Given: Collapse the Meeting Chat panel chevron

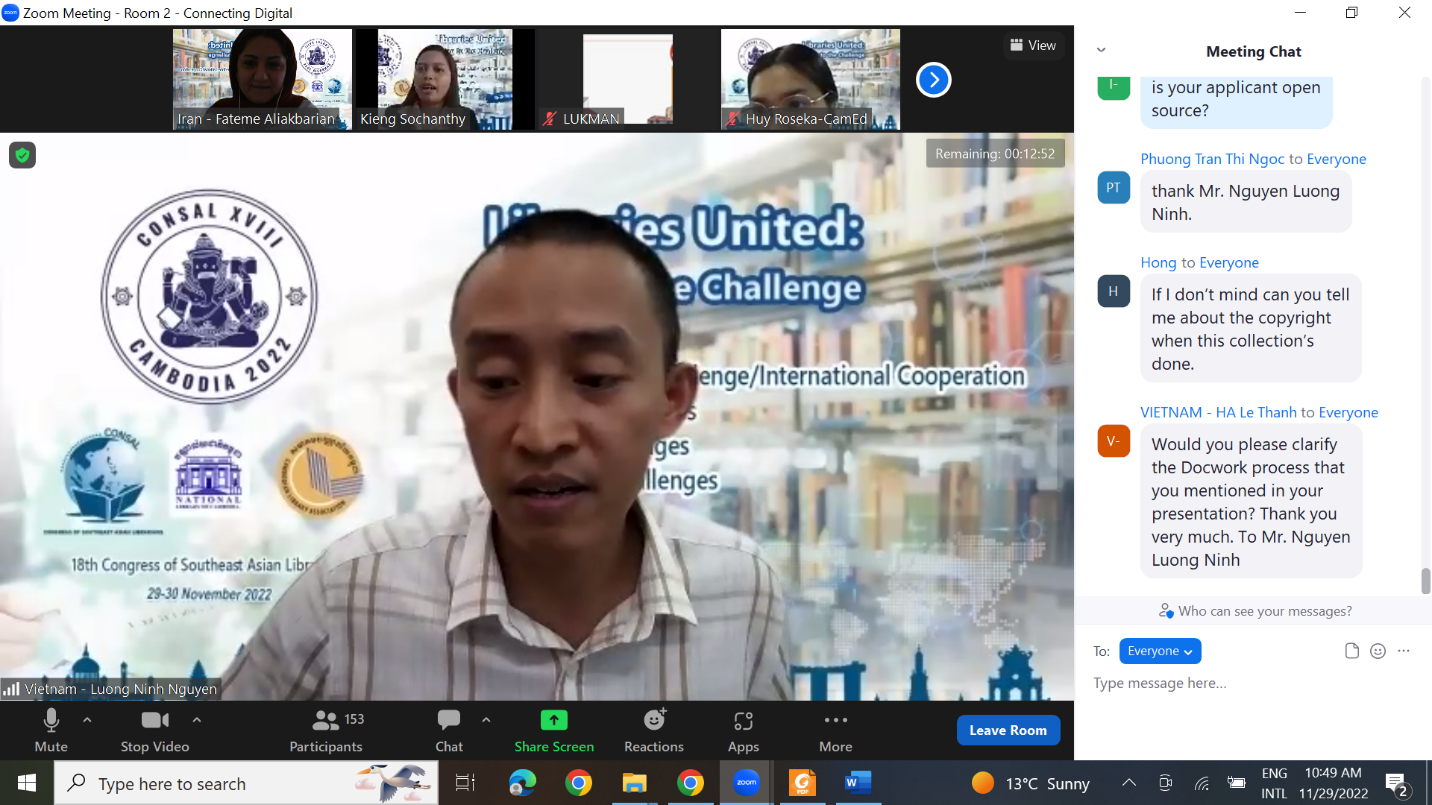Looking at the screenshot, I should pyautogui.click(x=1101, y=50).
